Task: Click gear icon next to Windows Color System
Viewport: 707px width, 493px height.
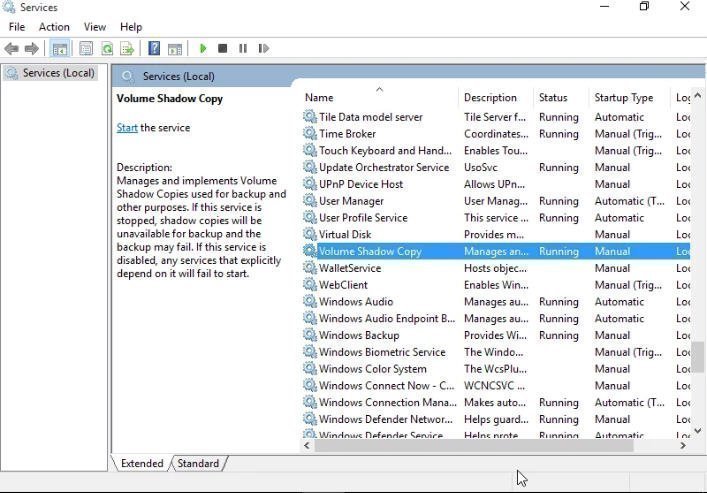Action: coord(310,369)
